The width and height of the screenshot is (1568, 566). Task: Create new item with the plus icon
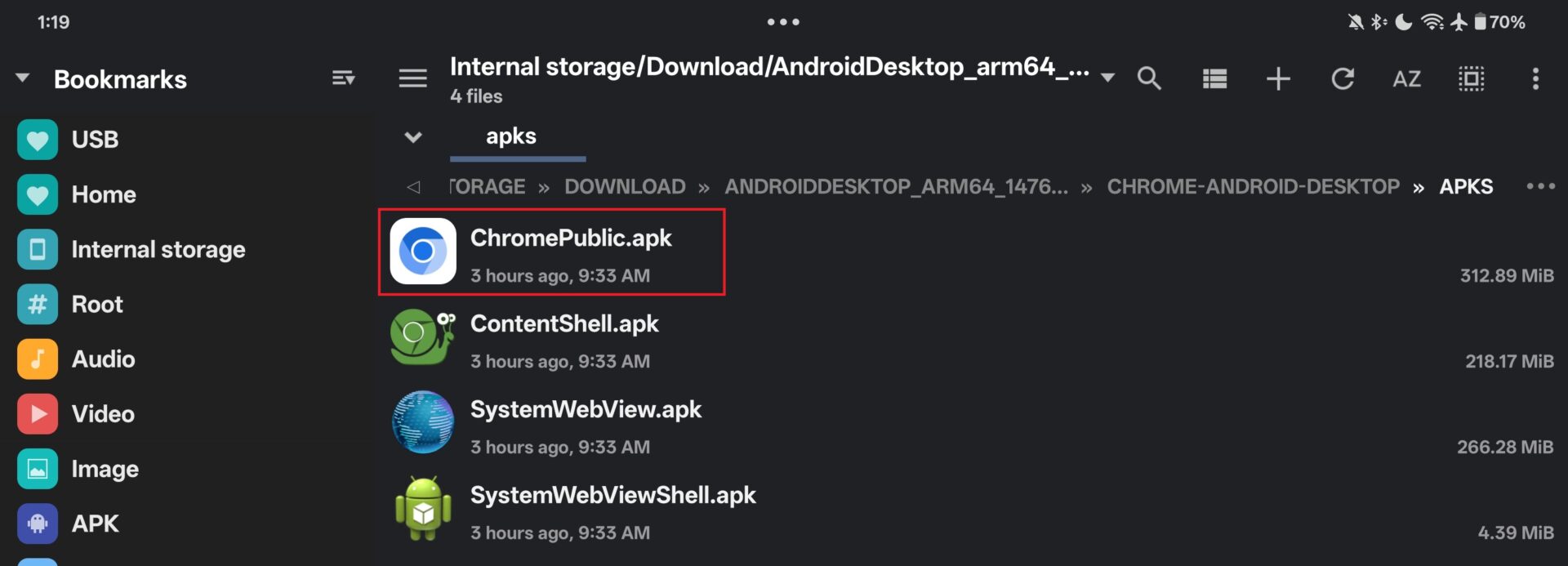pos(1277,78)
